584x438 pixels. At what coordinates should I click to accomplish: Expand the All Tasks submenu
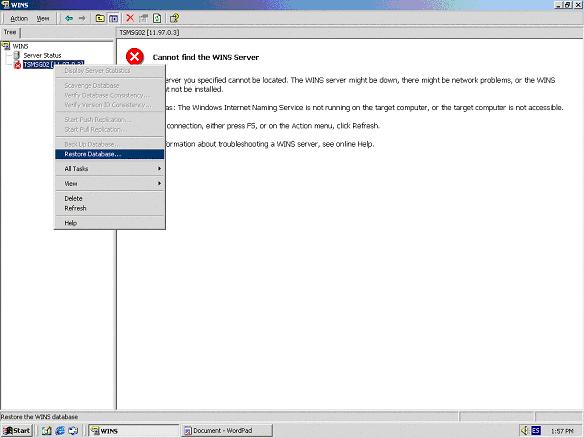110,169
